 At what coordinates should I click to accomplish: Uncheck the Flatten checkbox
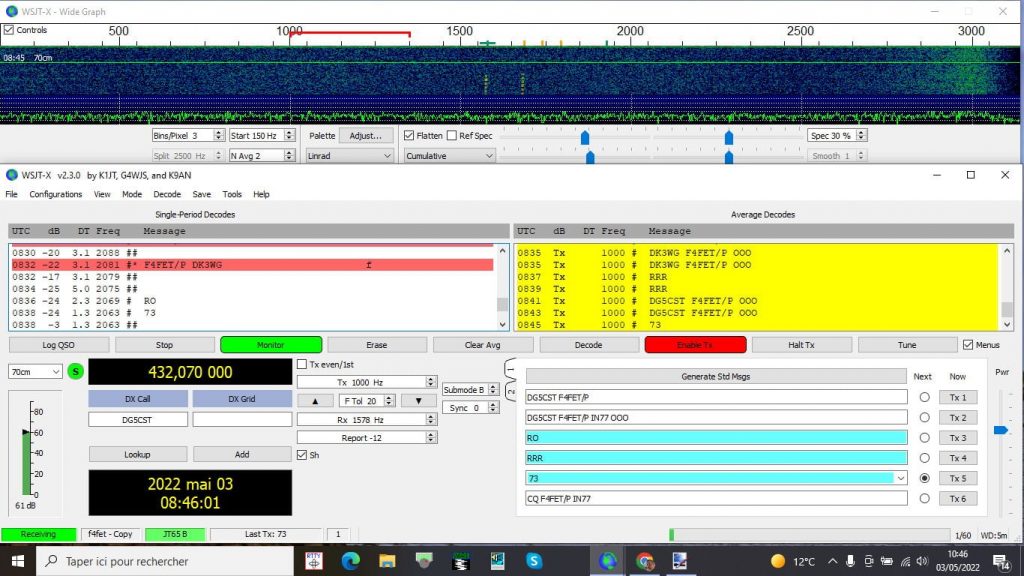coord(409,136)
